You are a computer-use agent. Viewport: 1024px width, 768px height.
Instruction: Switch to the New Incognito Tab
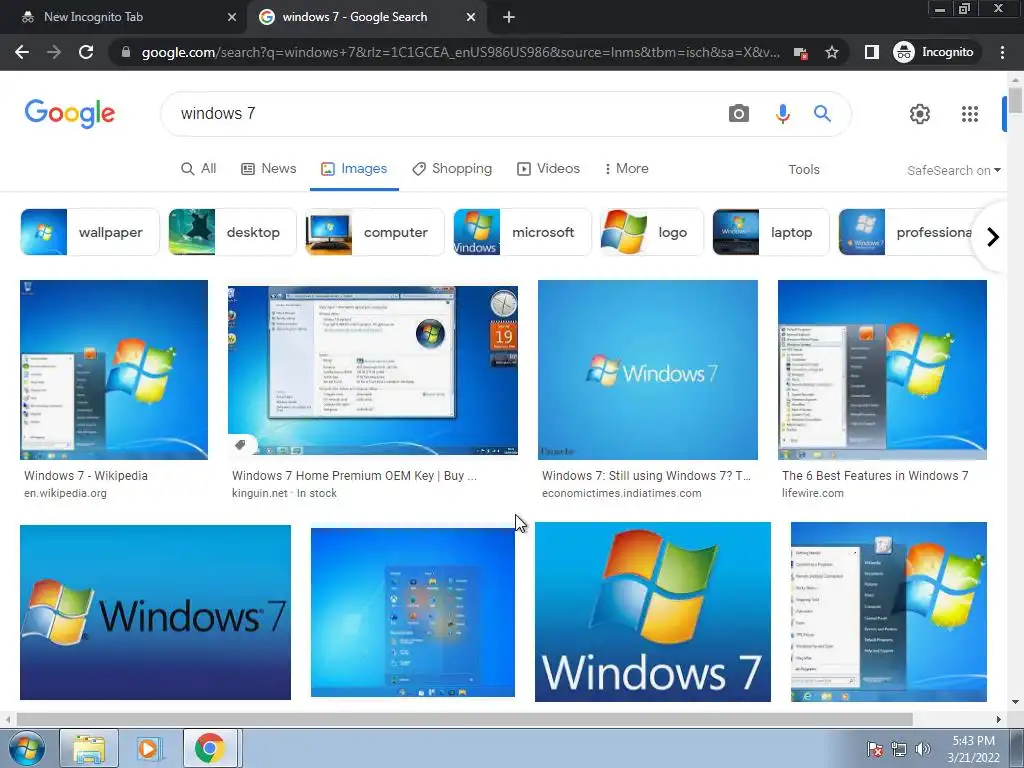pyautogui.click(x=124, y=17)
